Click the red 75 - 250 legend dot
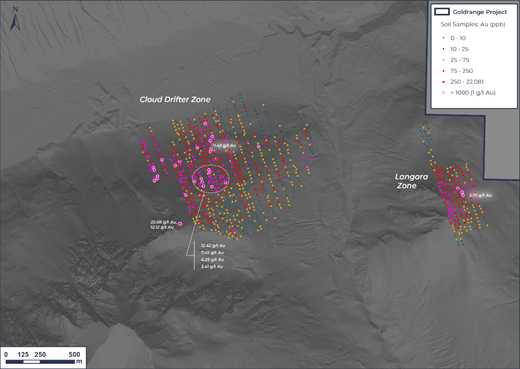The height and width of the screenshot is (369, 520). coord(444,71)
